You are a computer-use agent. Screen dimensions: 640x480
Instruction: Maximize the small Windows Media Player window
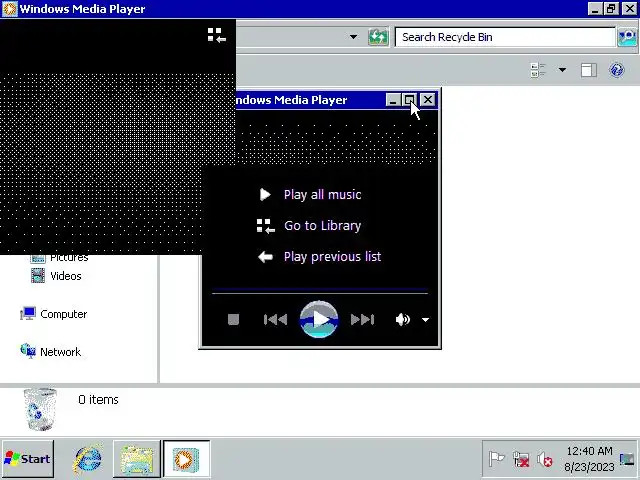point(409,100)
